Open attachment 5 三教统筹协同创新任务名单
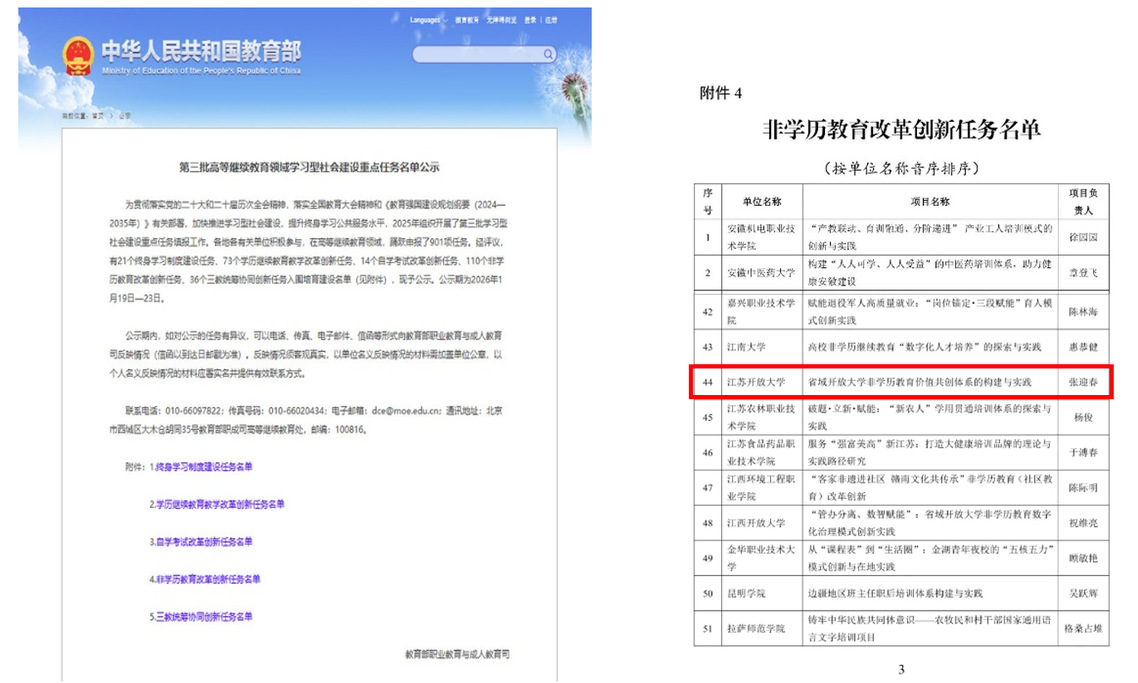Viewport: 1138px width, 683px height. coord(201,616)
